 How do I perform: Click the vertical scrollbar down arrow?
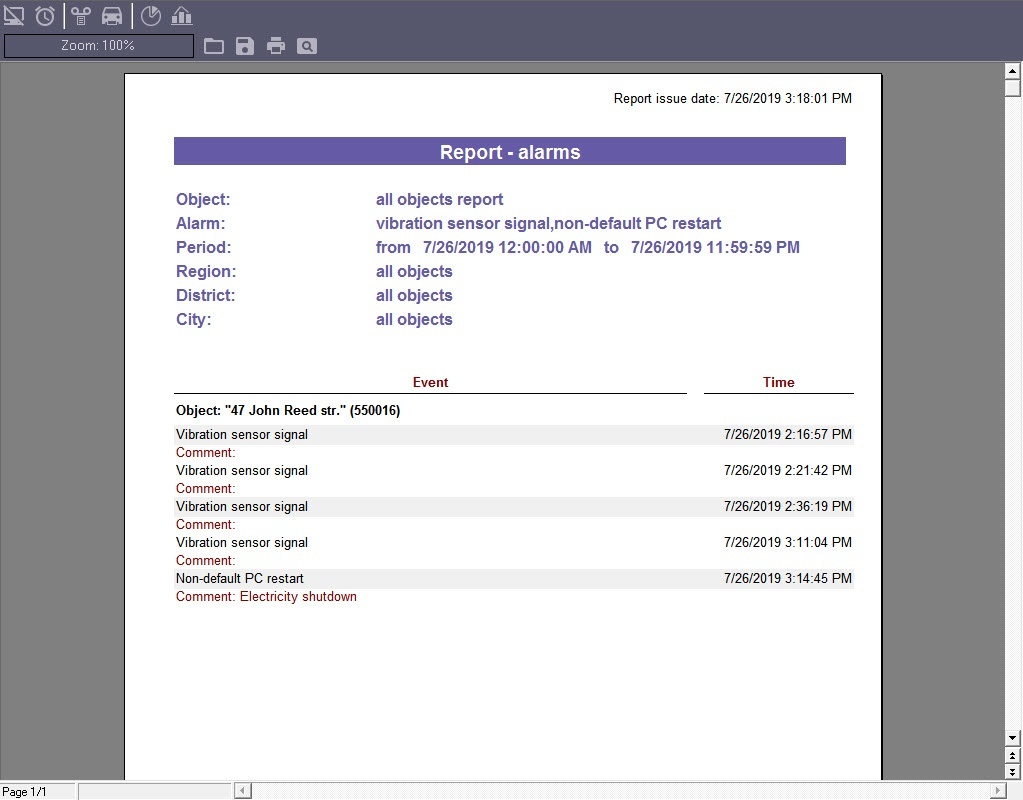tap(1012, 738)
